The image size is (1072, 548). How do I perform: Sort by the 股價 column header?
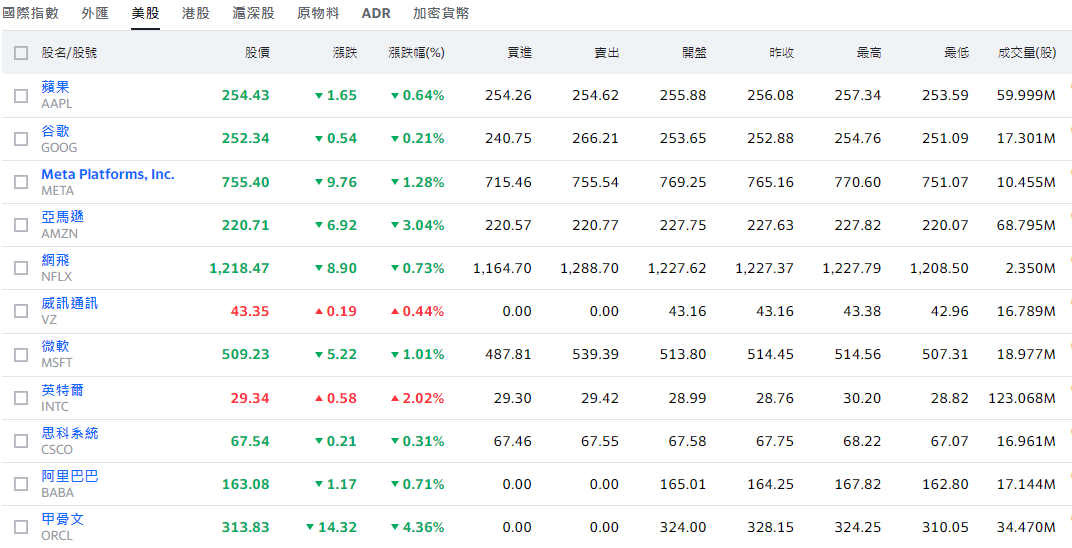point(258,53)
